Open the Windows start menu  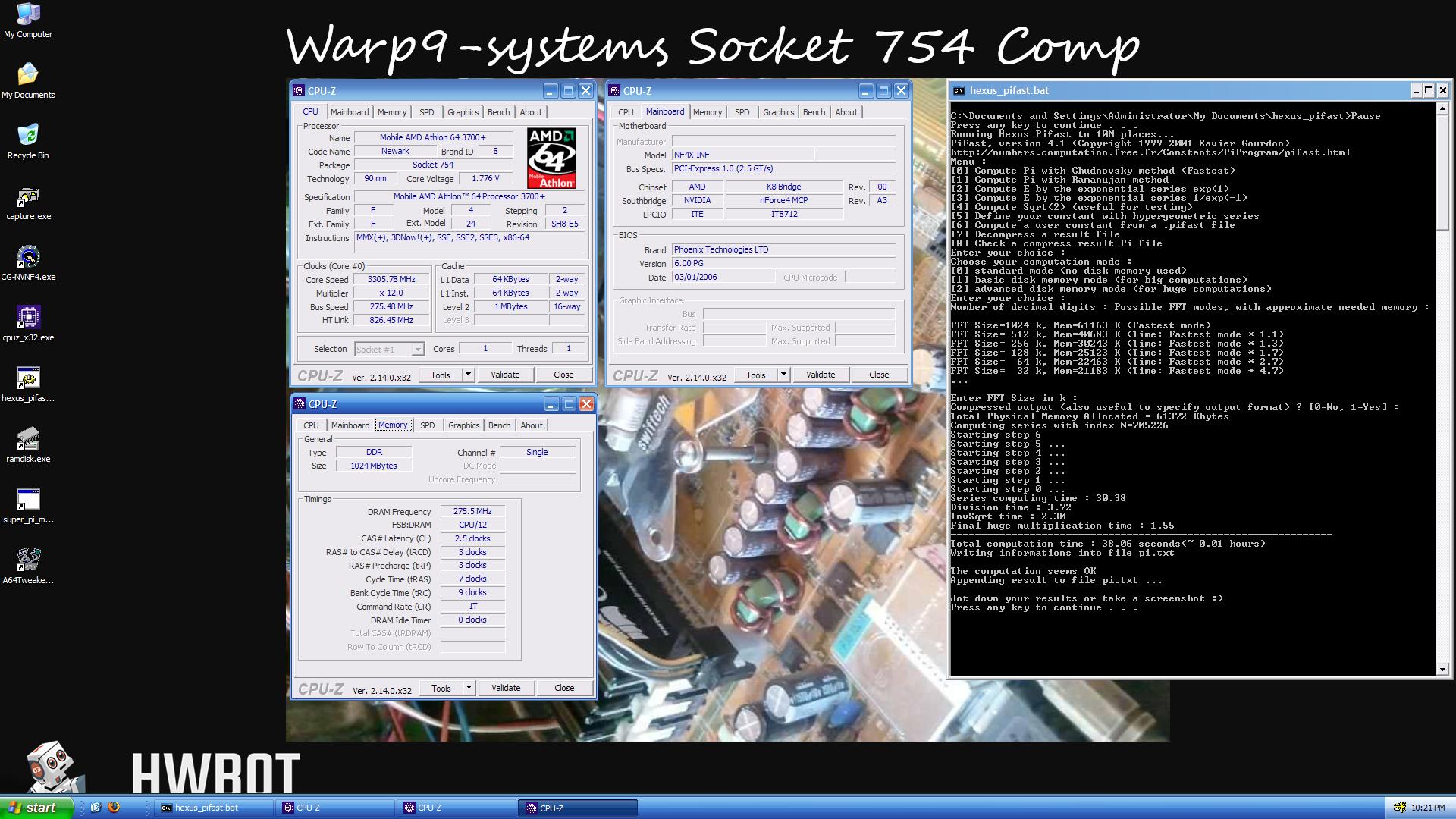pyautogui.click(x=36, y=808)
